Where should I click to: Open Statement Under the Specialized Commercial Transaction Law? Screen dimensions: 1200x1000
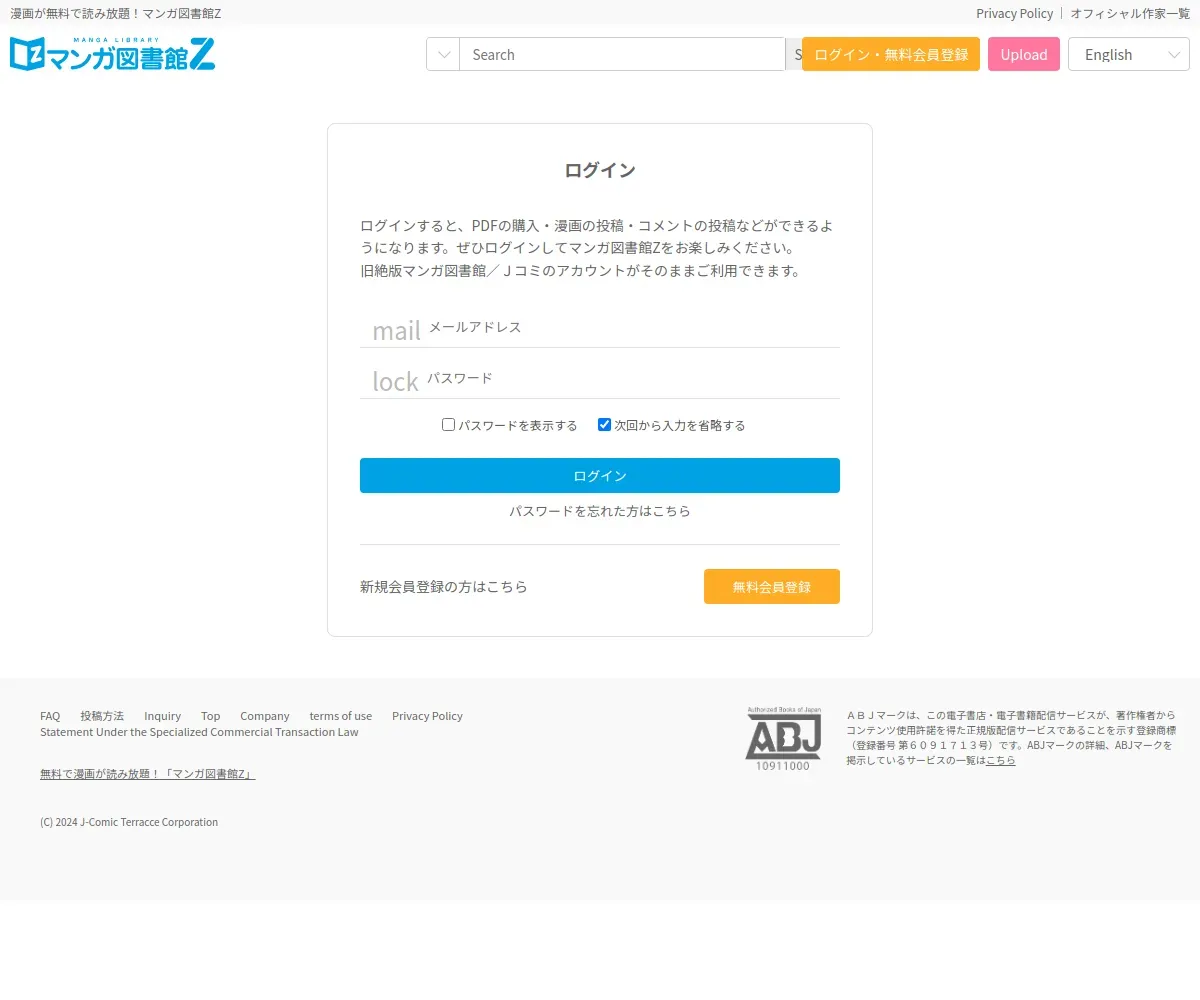[x=199, y=732]
